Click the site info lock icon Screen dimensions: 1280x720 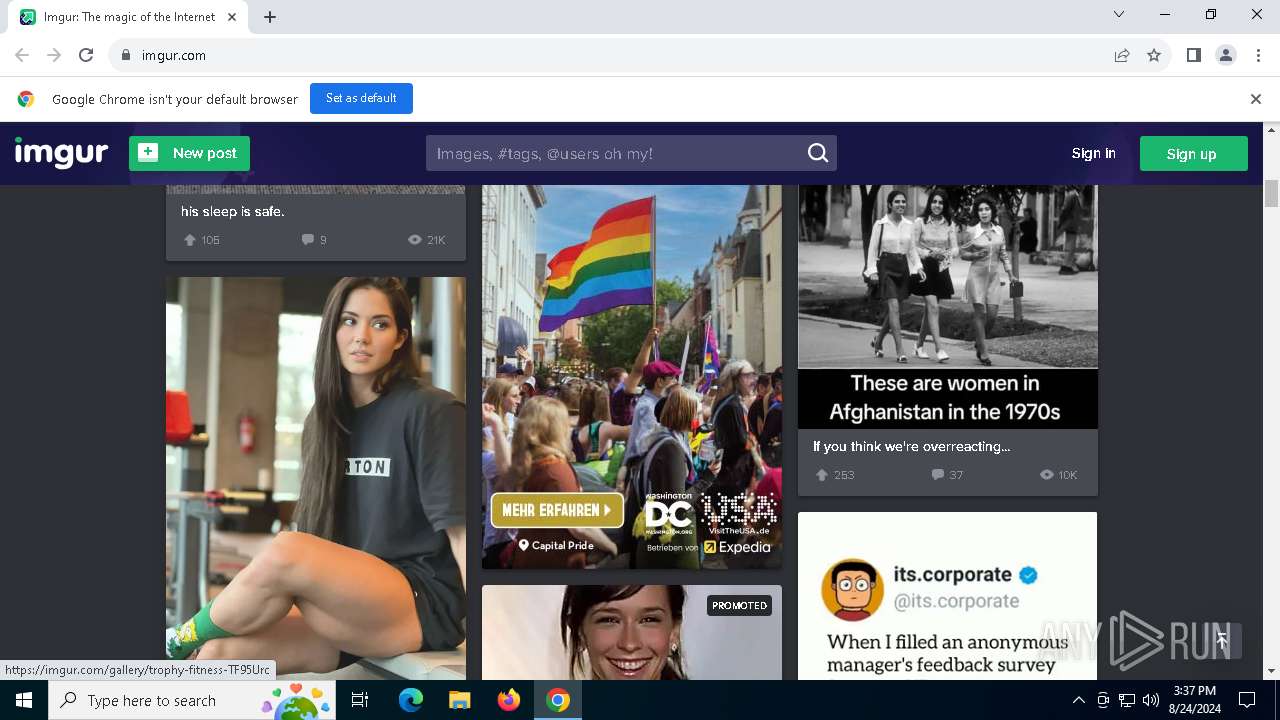coord(126,55)
